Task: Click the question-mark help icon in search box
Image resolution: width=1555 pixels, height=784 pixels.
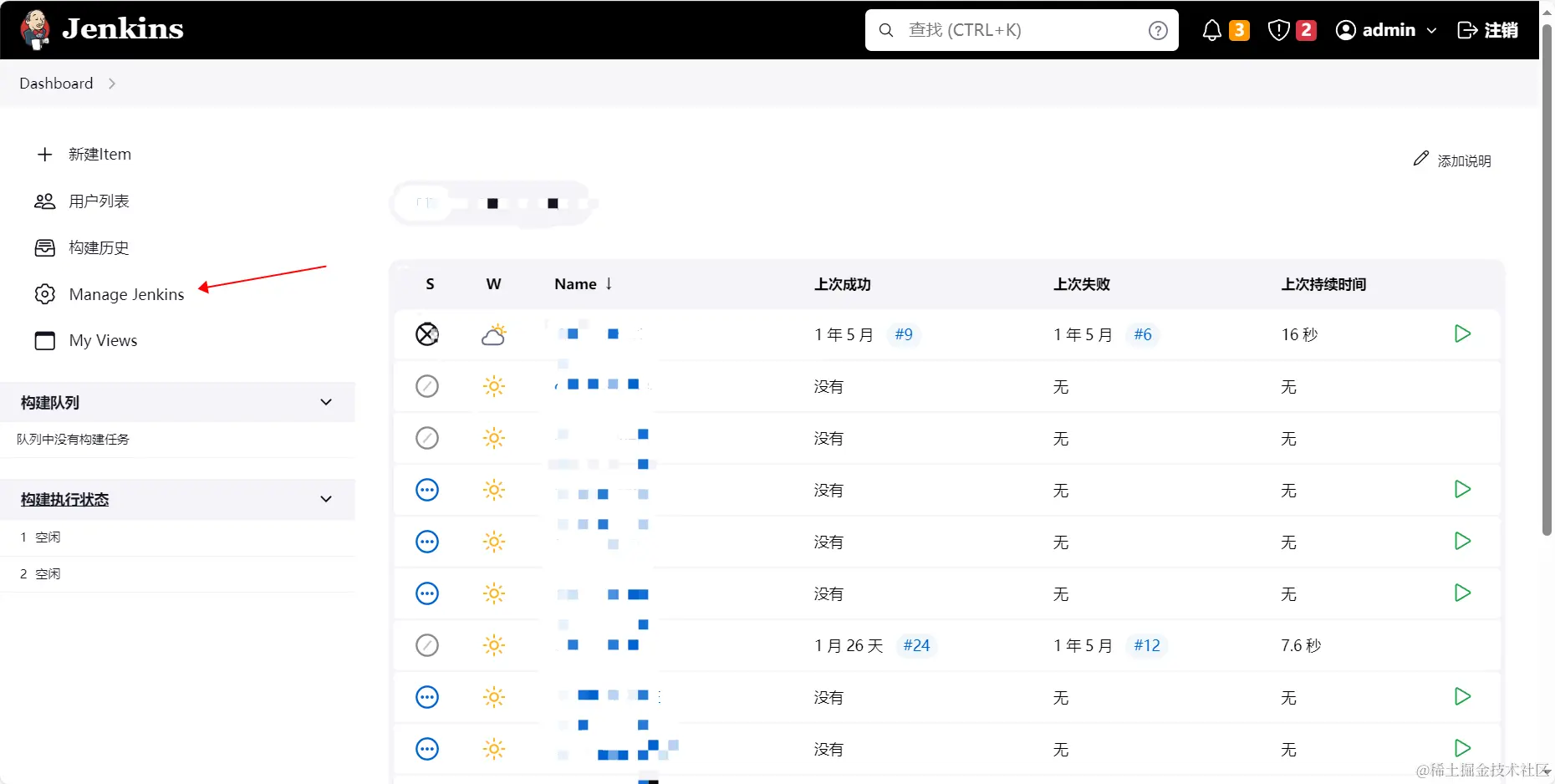Action: pos(1158,30)
